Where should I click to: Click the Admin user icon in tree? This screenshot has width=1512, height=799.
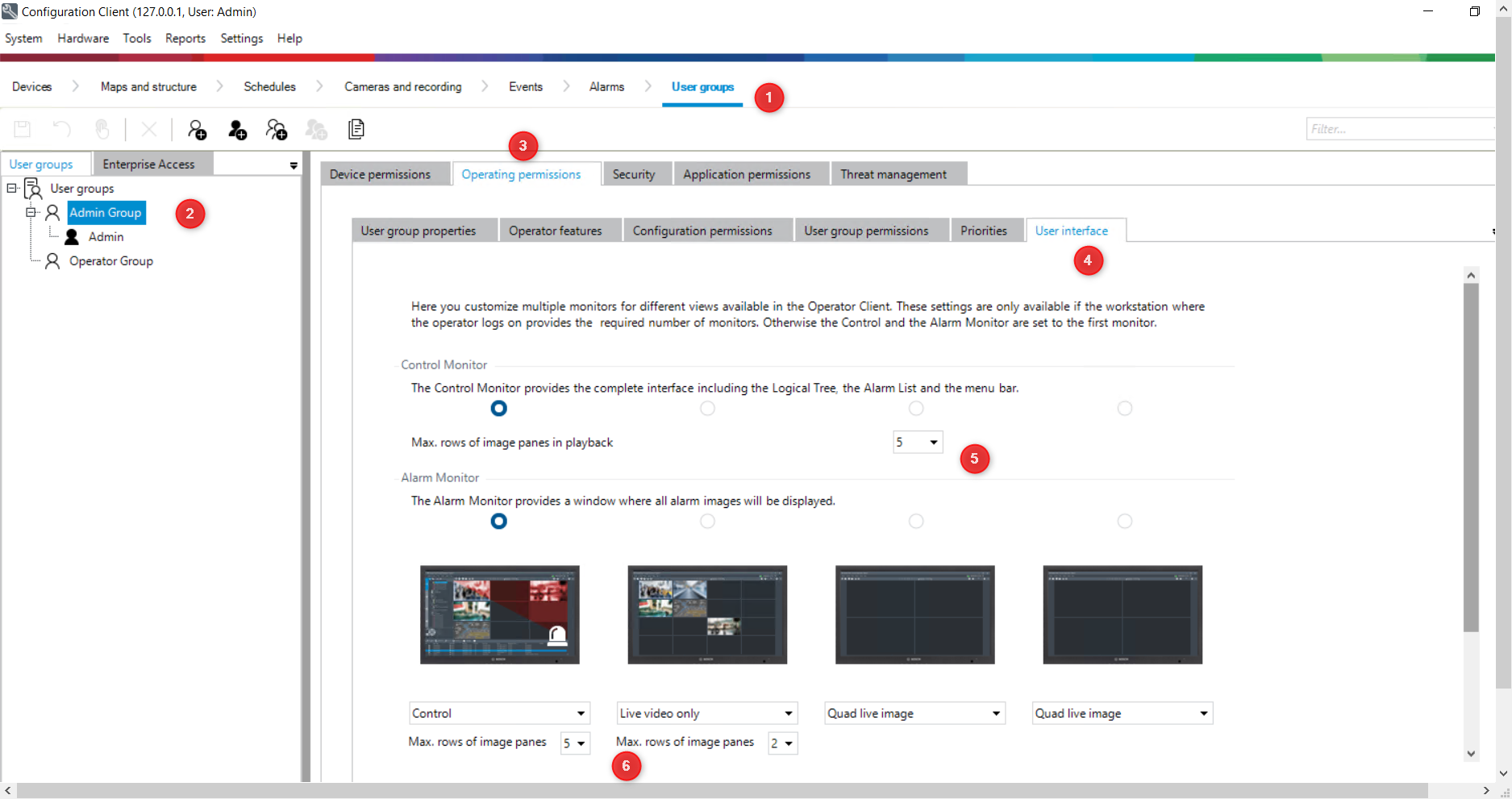click(72, 237)
